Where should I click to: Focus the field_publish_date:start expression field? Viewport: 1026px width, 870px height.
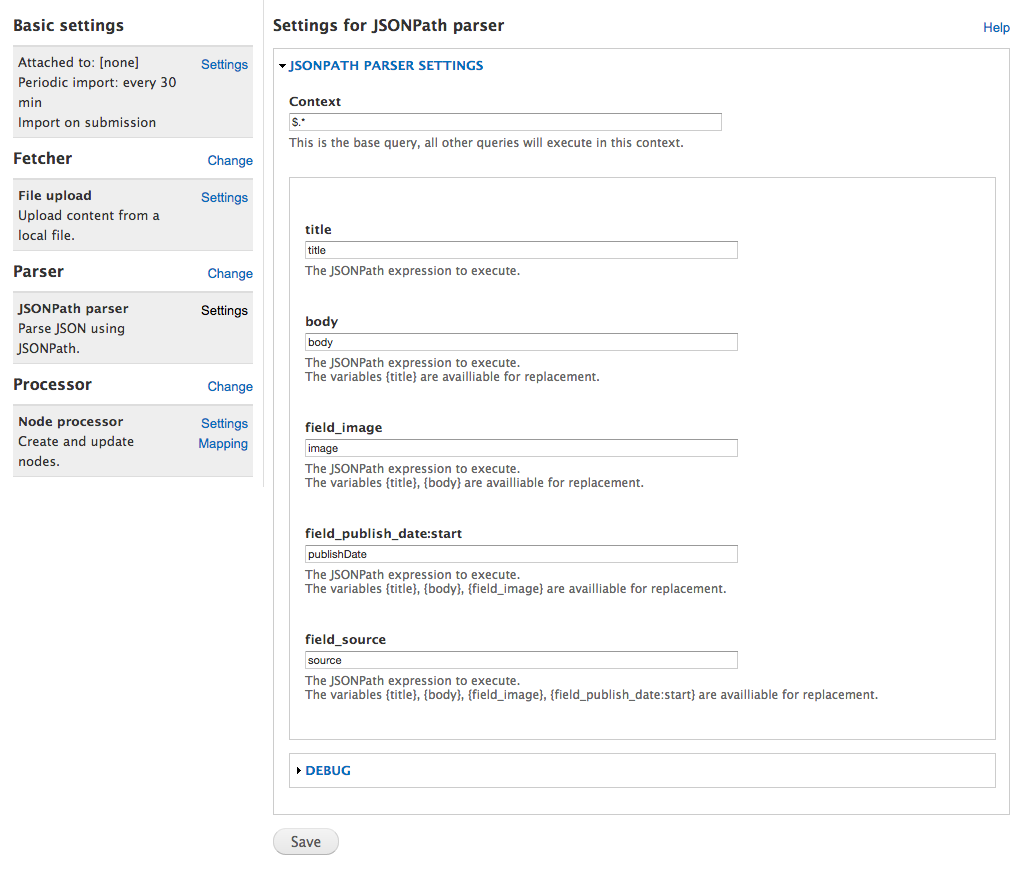pyautogui.click(x=521, y=554)
